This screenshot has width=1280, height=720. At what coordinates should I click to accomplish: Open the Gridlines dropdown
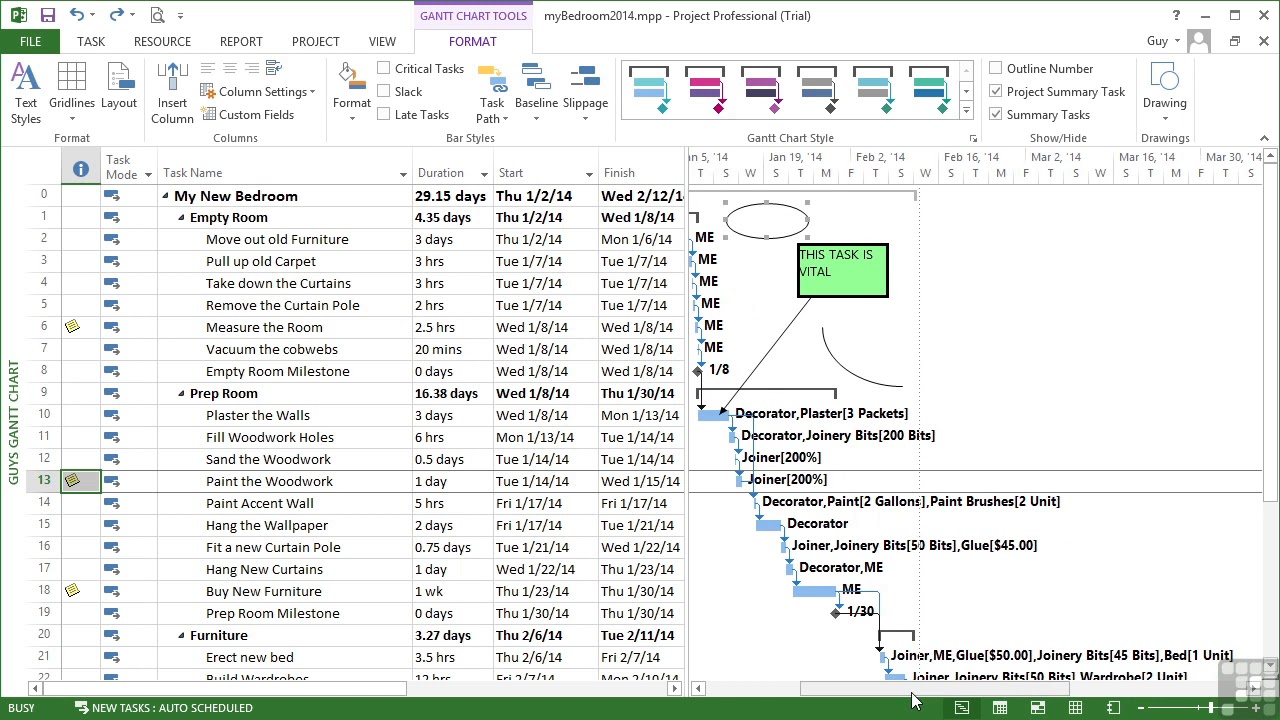[72, 94]
